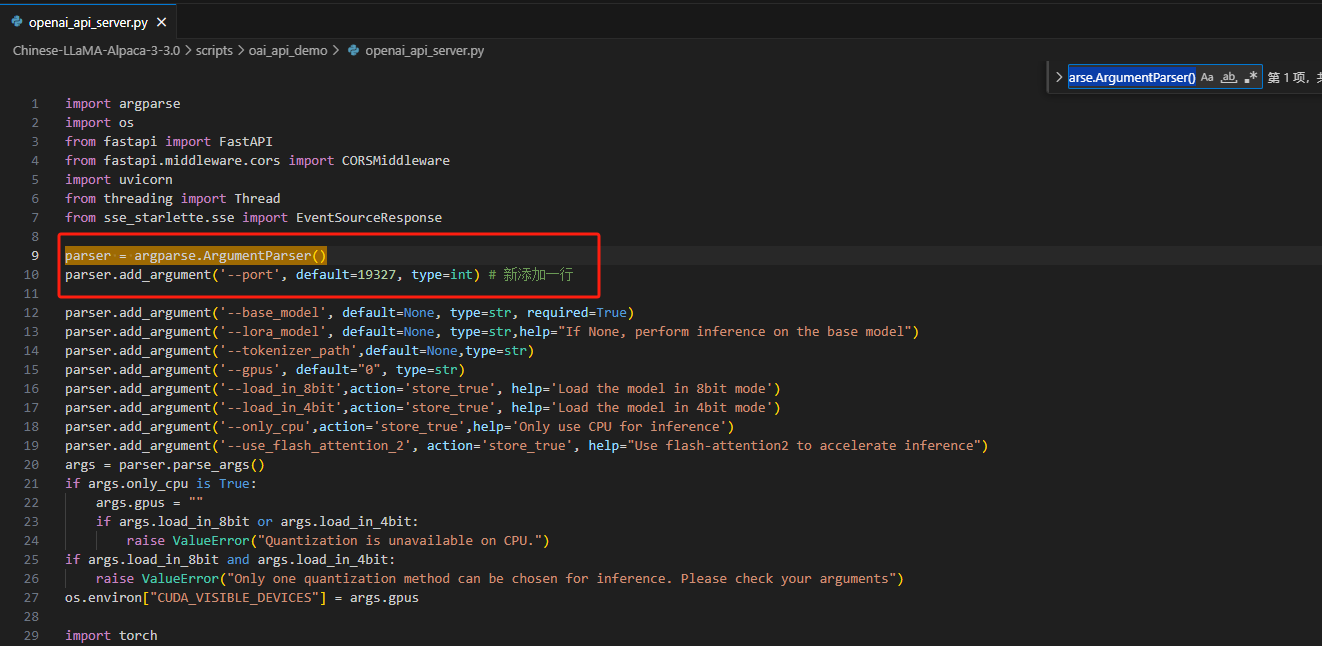Toggle Match Whole Word in find widget
The width and height of the screenshot is (1322, 646).
click(x=1229, y=77)
